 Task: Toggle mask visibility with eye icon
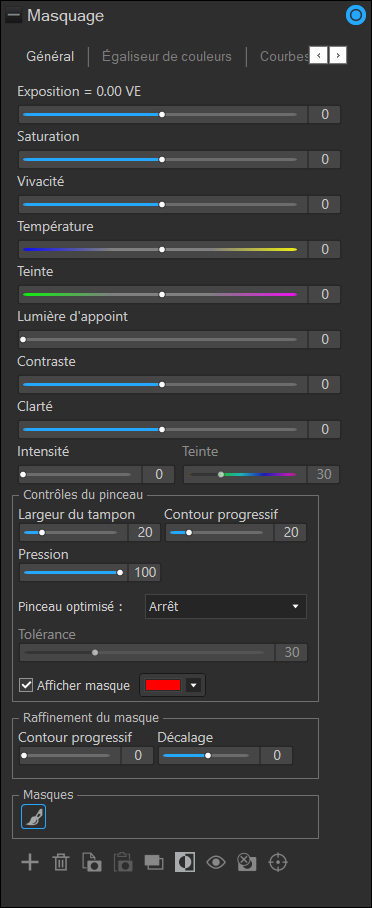(x=216, y=862)
